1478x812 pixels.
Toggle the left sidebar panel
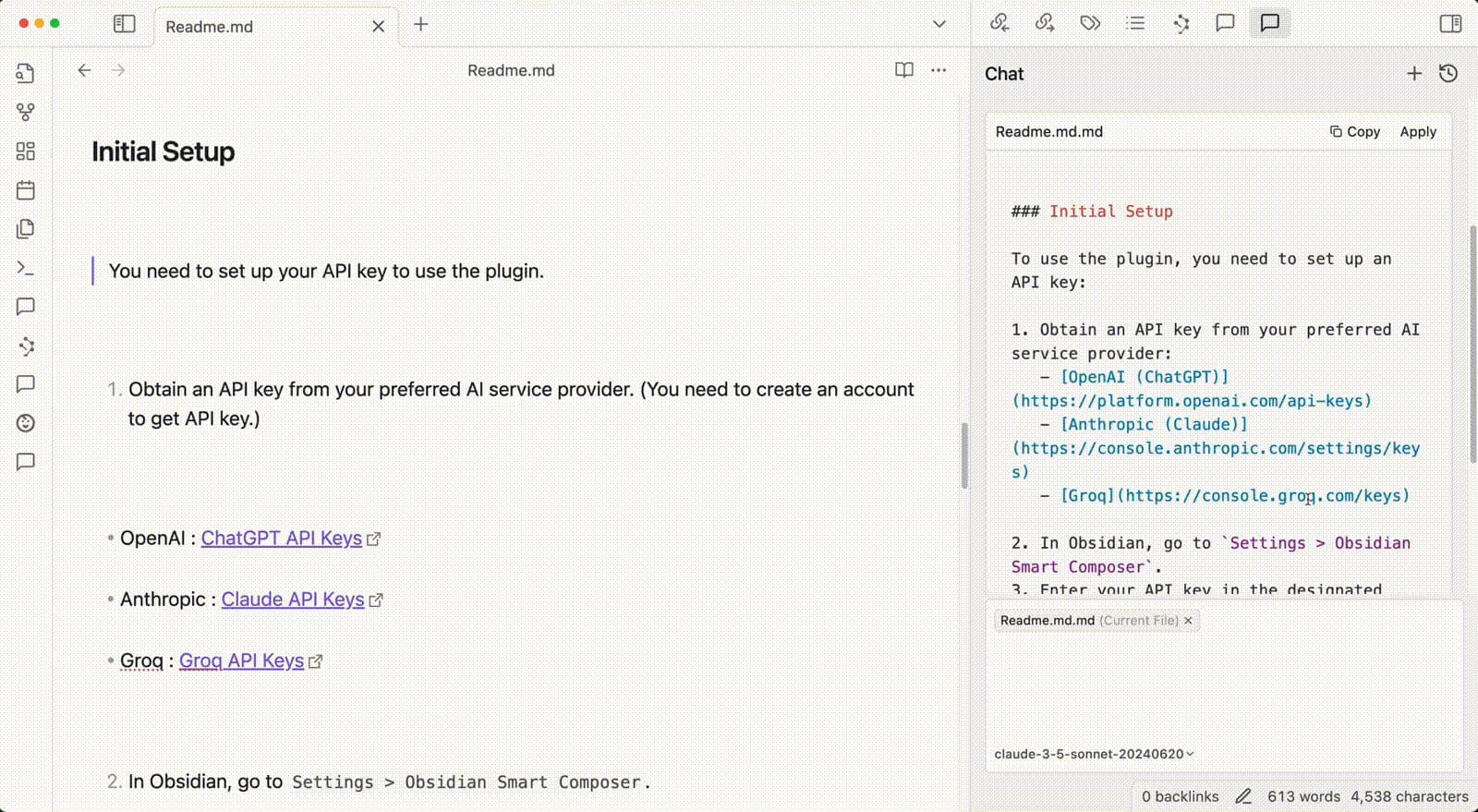click(x=124, y=24)
